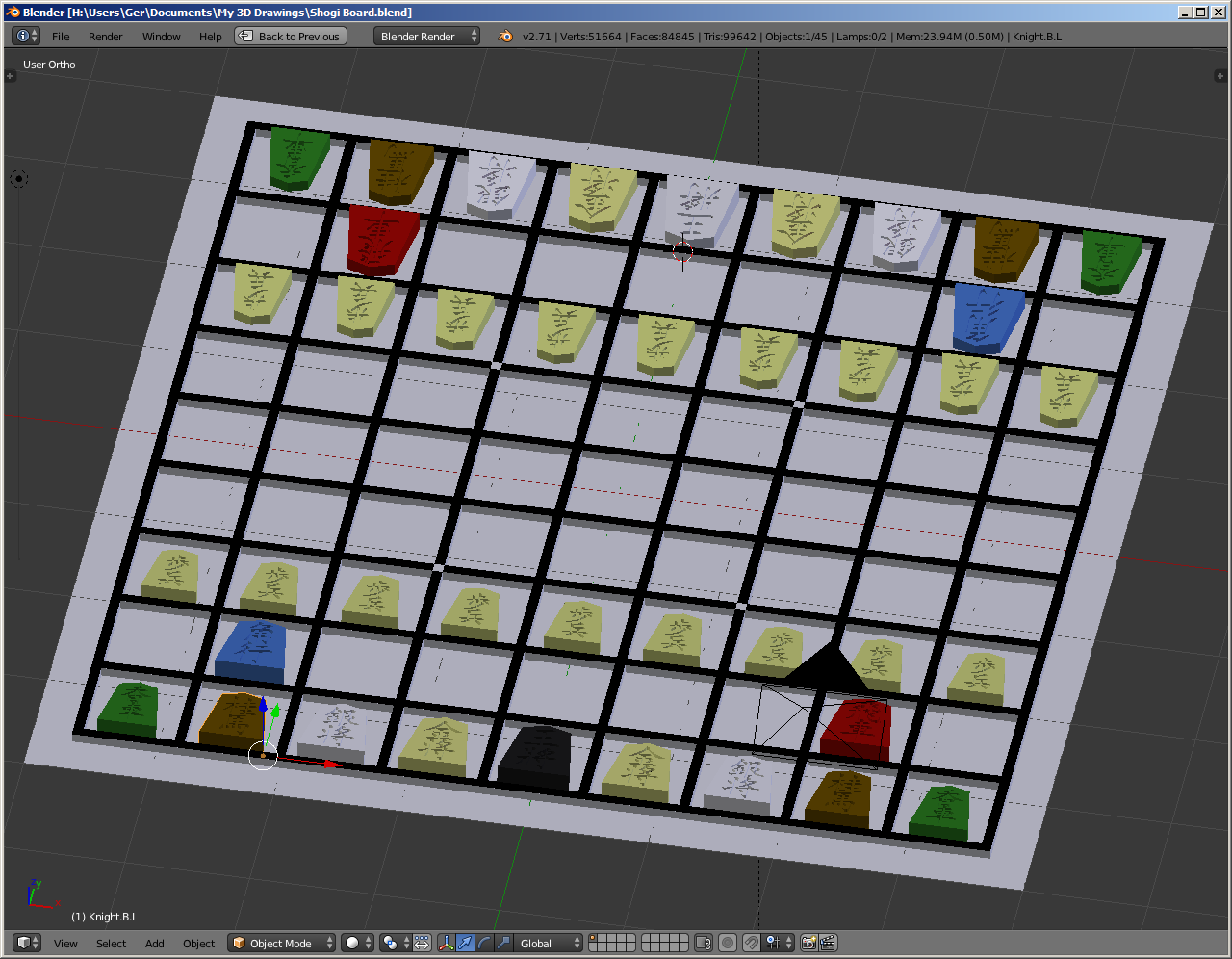1232x959 pixels.
Task: Click the Verts:51664 statistic in header
Action: pyautogui.click(x=590, y=37)
